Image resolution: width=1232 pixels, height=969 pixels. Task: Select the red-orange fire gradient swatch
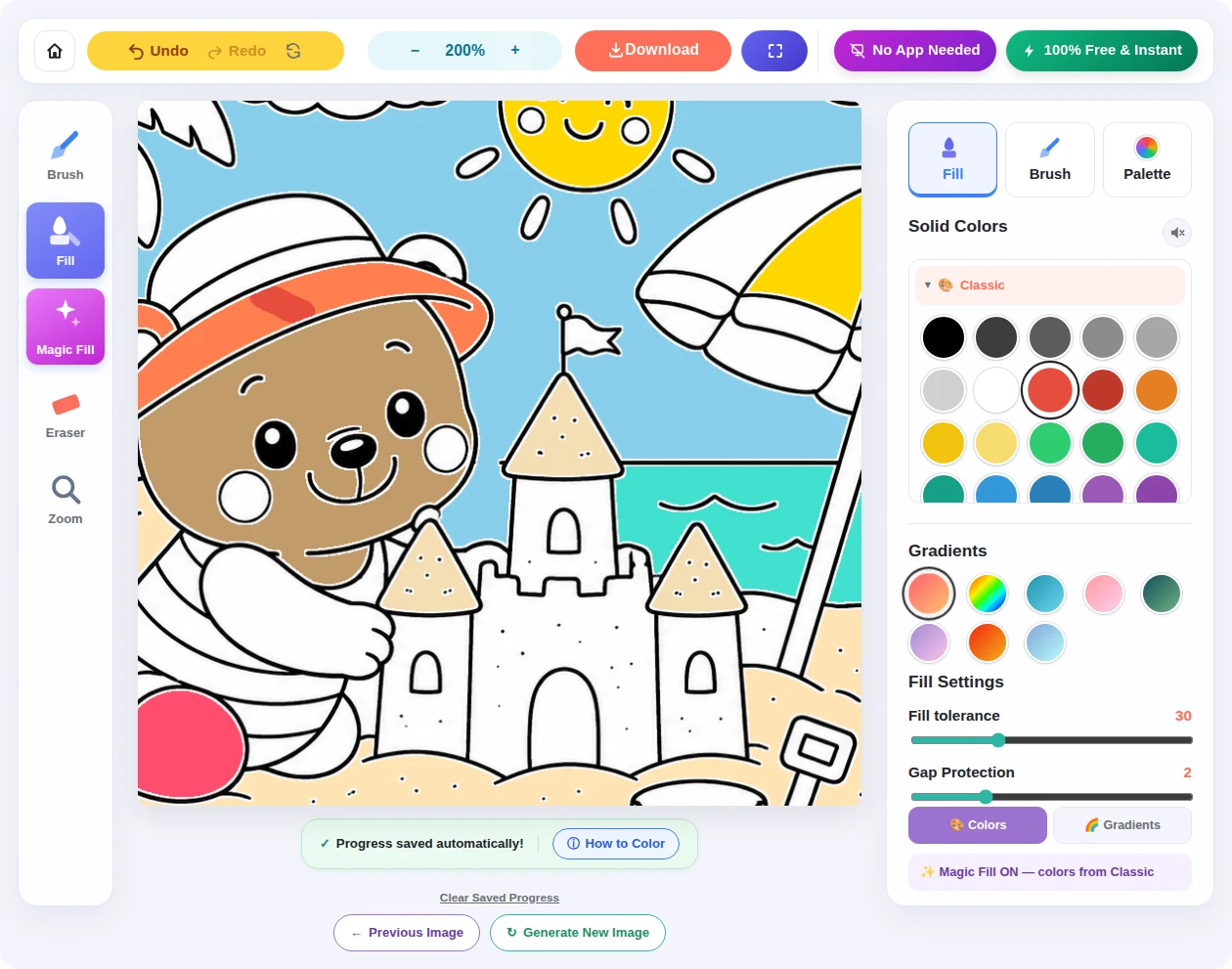(x=988, y=642)
